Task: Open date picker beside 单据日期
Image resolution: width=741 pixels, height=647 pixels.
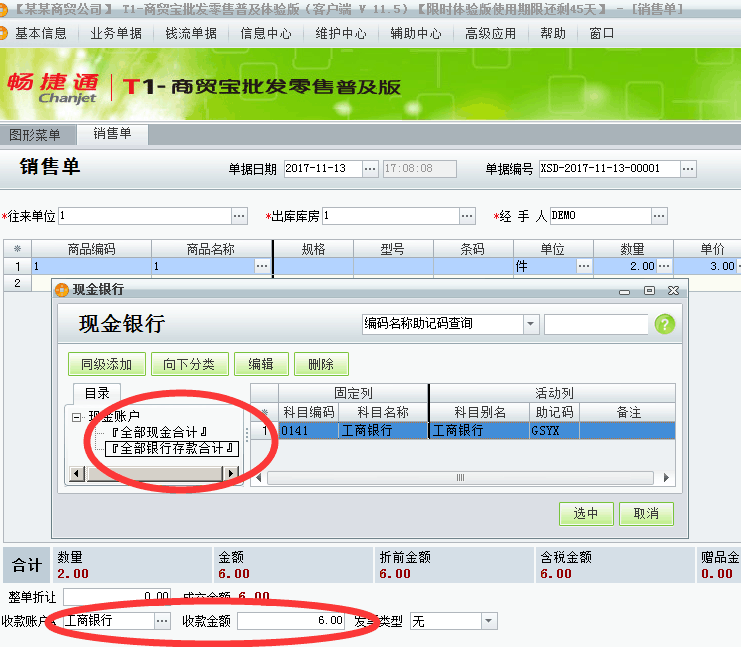Action: point(370,169)
